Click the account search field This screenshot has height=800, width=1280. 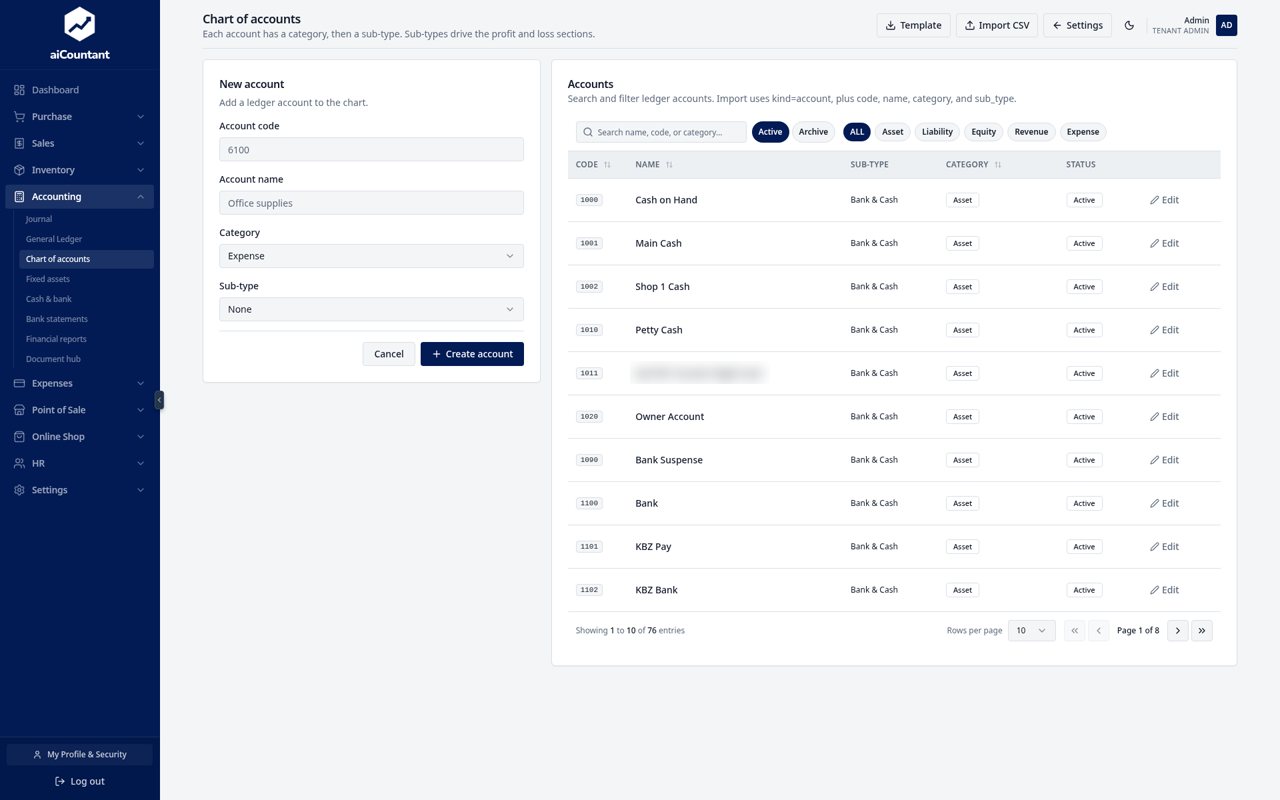(x=661, y=132)
